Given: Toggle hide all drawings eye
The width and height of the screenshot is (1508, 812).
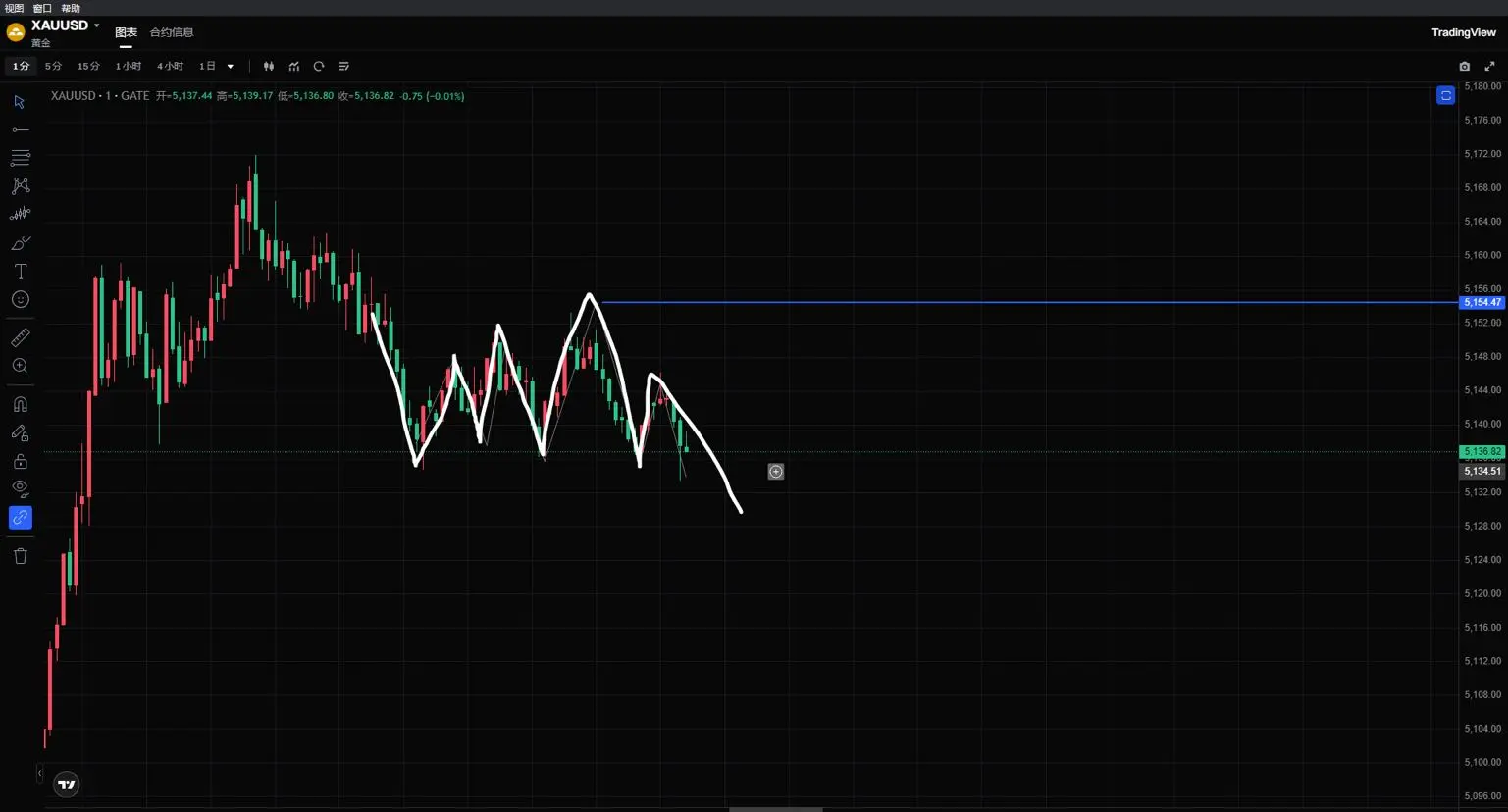Looking at the screenshot, I should click(x=20, y=488).
